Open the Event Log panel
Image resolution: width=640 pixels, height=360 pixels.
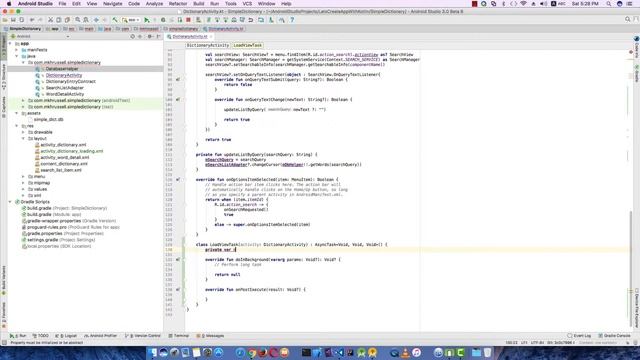click(x=579, y=336)
